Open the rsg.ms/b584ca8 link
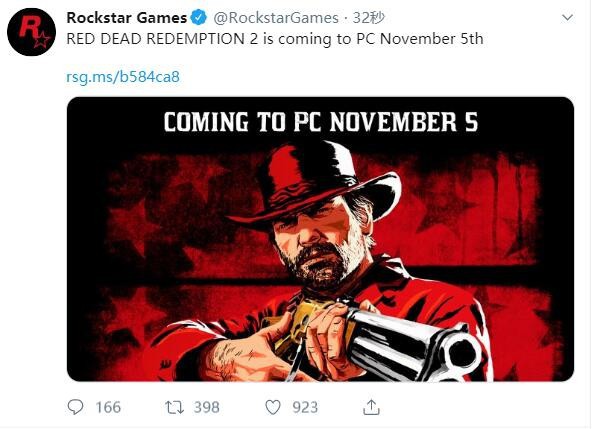The image size is (599, 429). click(x=123, y=77)
